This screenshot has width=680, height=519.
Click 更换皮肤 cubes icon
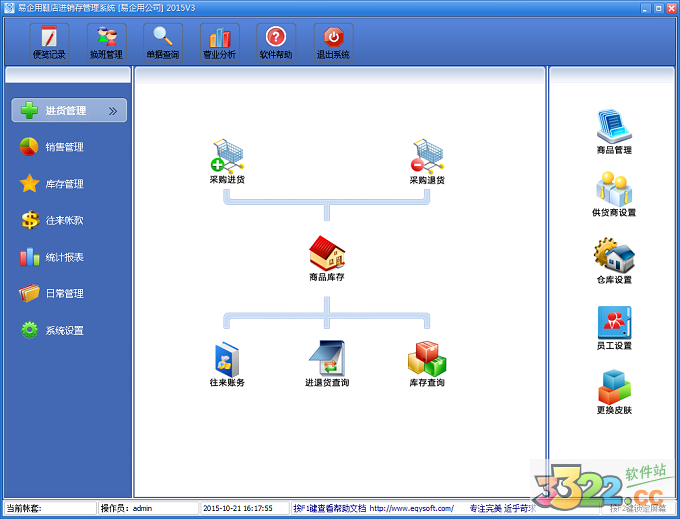pyautogui.click(x=614, y=387)
